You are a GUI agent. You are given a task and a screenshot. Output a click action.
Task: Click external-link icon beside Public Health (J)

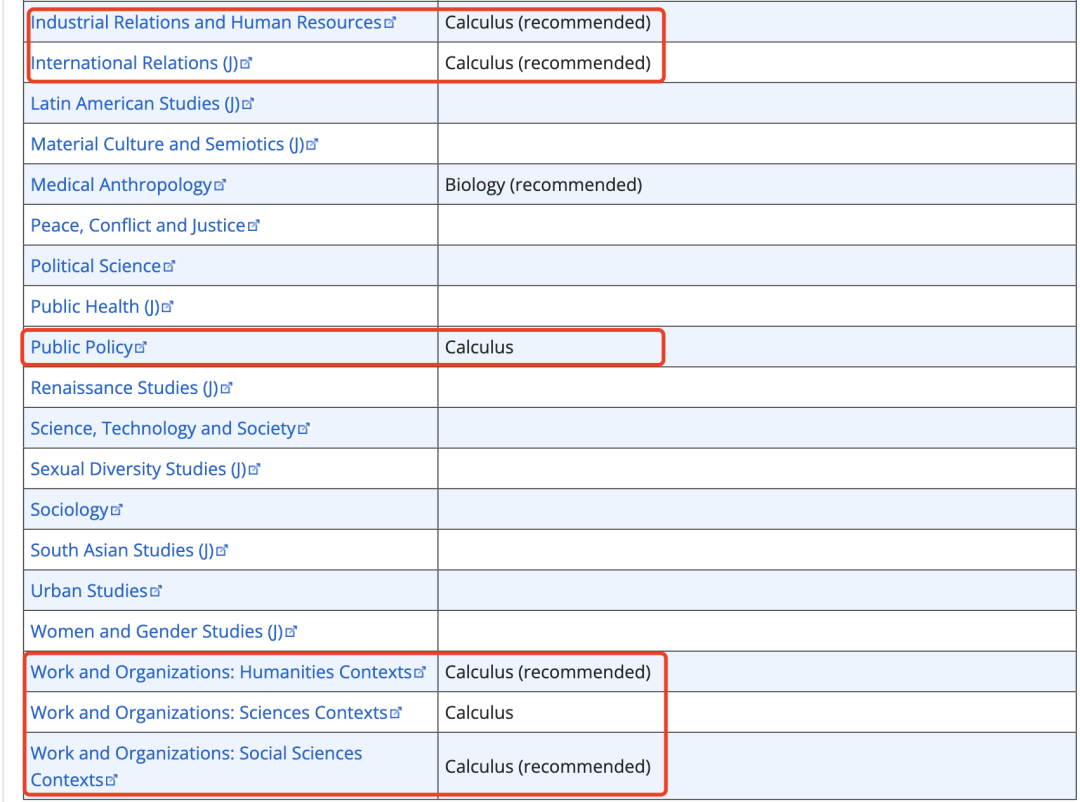coord(167,308)
